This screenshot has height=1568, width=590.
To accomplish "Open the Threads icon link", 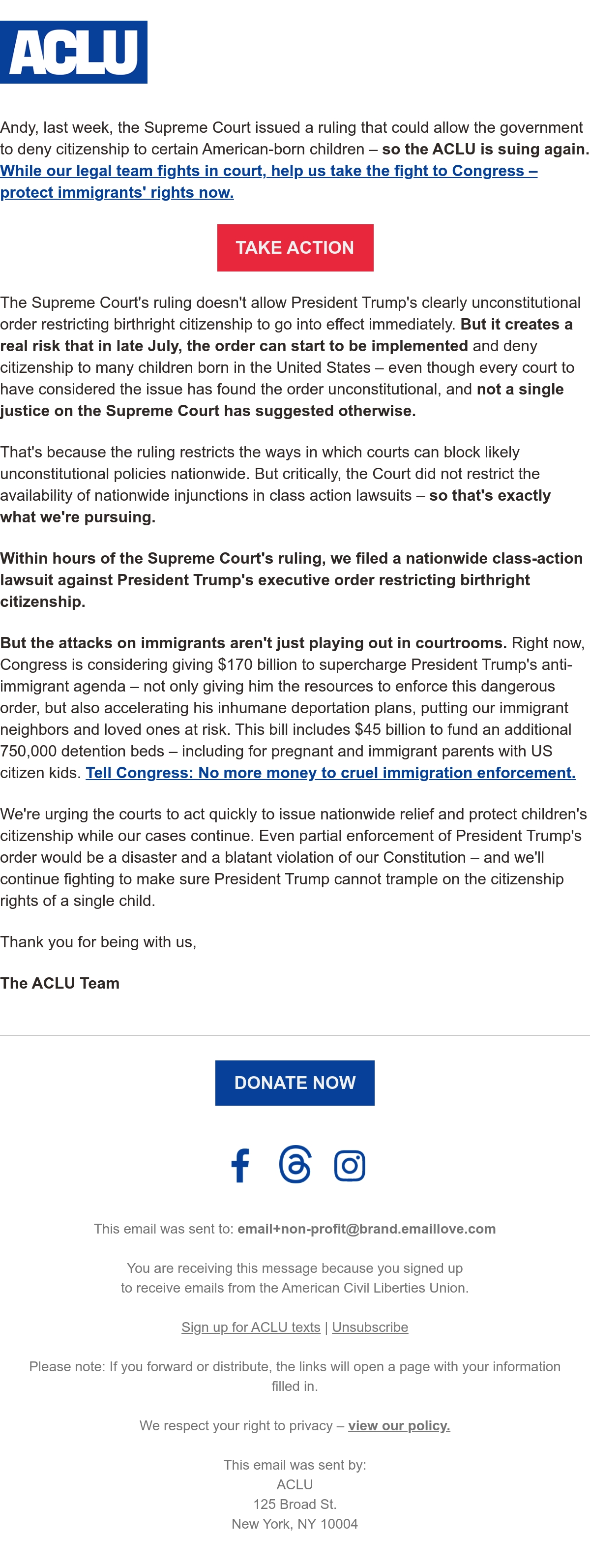I will pyautogui.click(x=295, y=1164).
